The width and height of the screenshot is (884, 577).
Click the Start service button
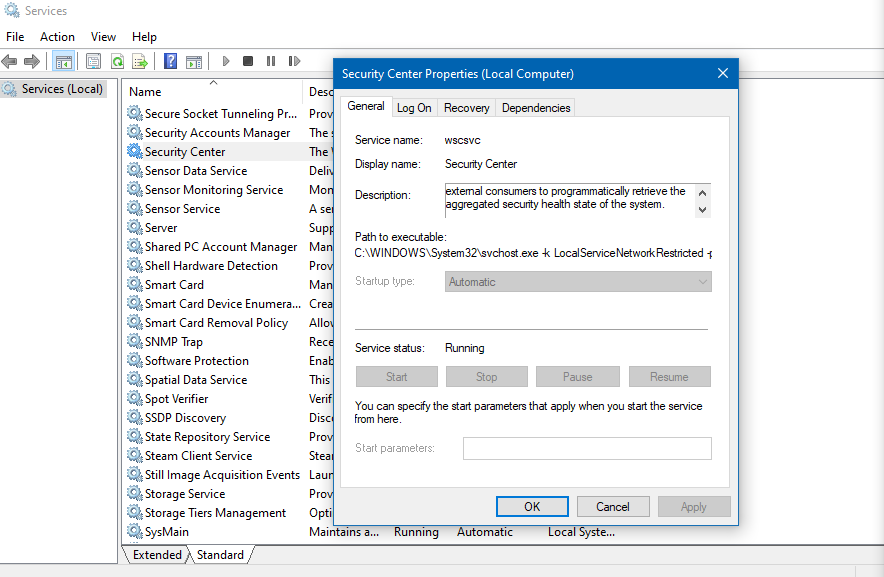396,377
